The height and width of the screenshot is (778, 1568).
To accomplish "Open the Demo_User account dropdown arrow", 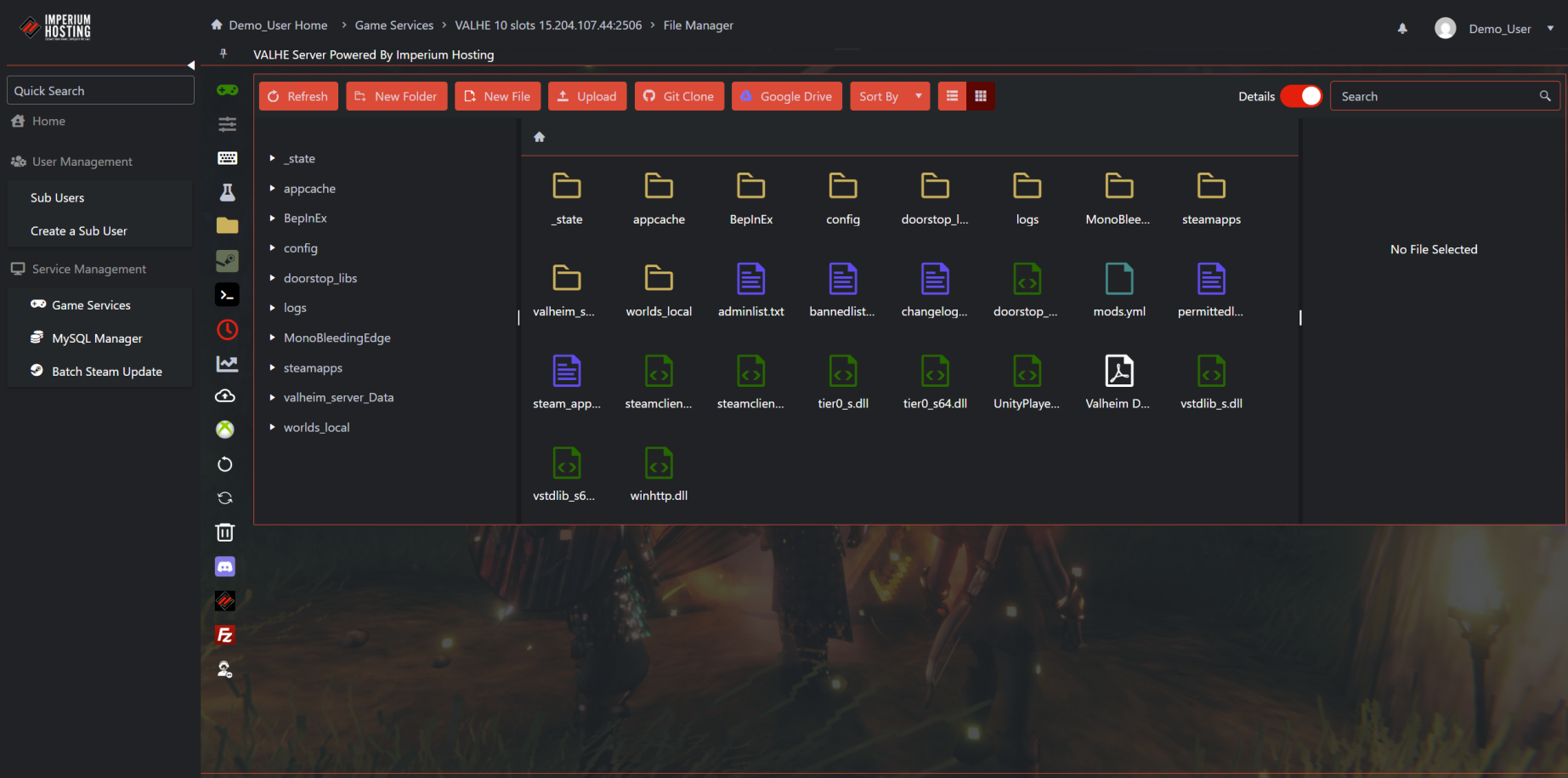I will tap(1550, 28).
